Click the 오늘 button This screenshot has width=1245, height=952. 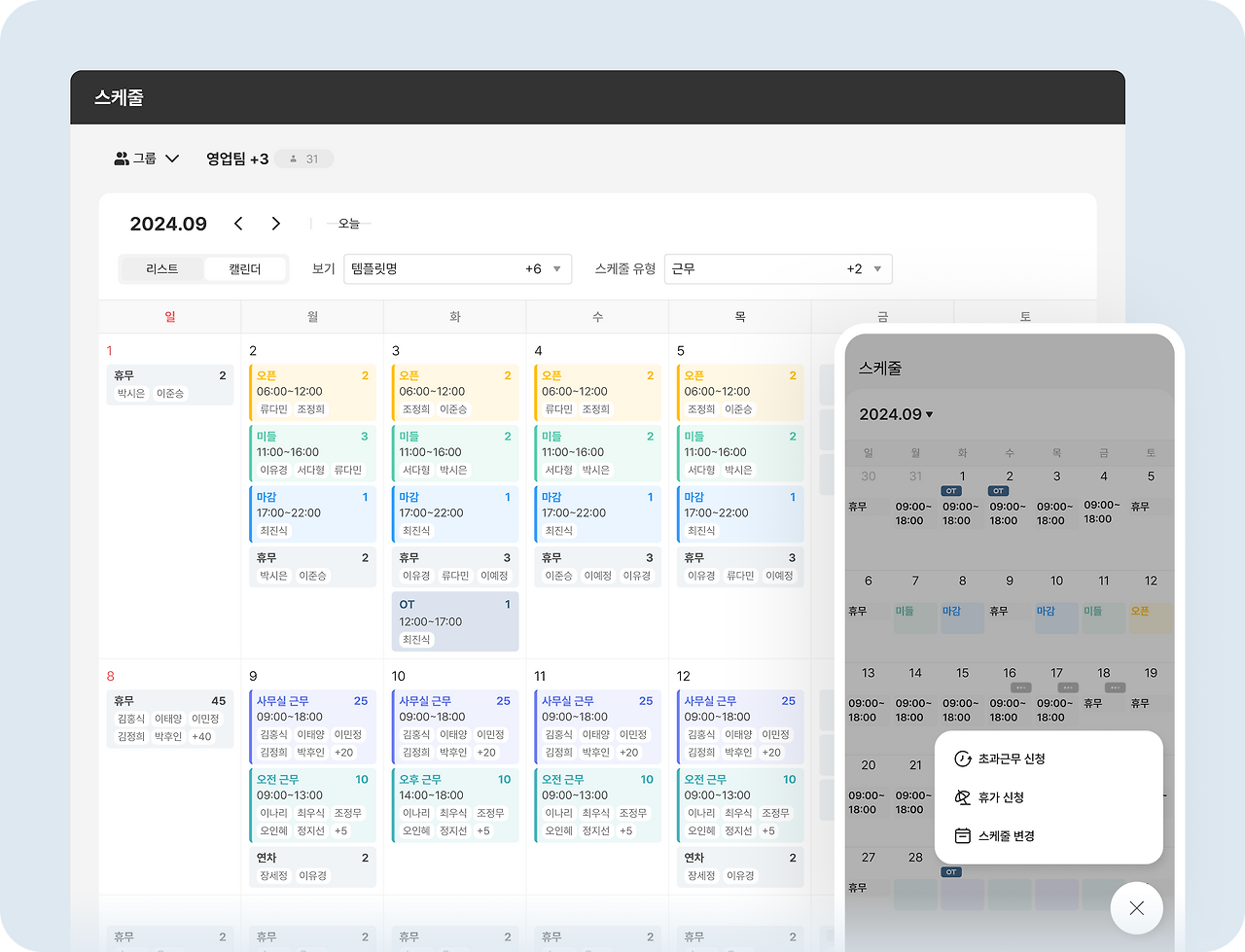click(349, 224)
